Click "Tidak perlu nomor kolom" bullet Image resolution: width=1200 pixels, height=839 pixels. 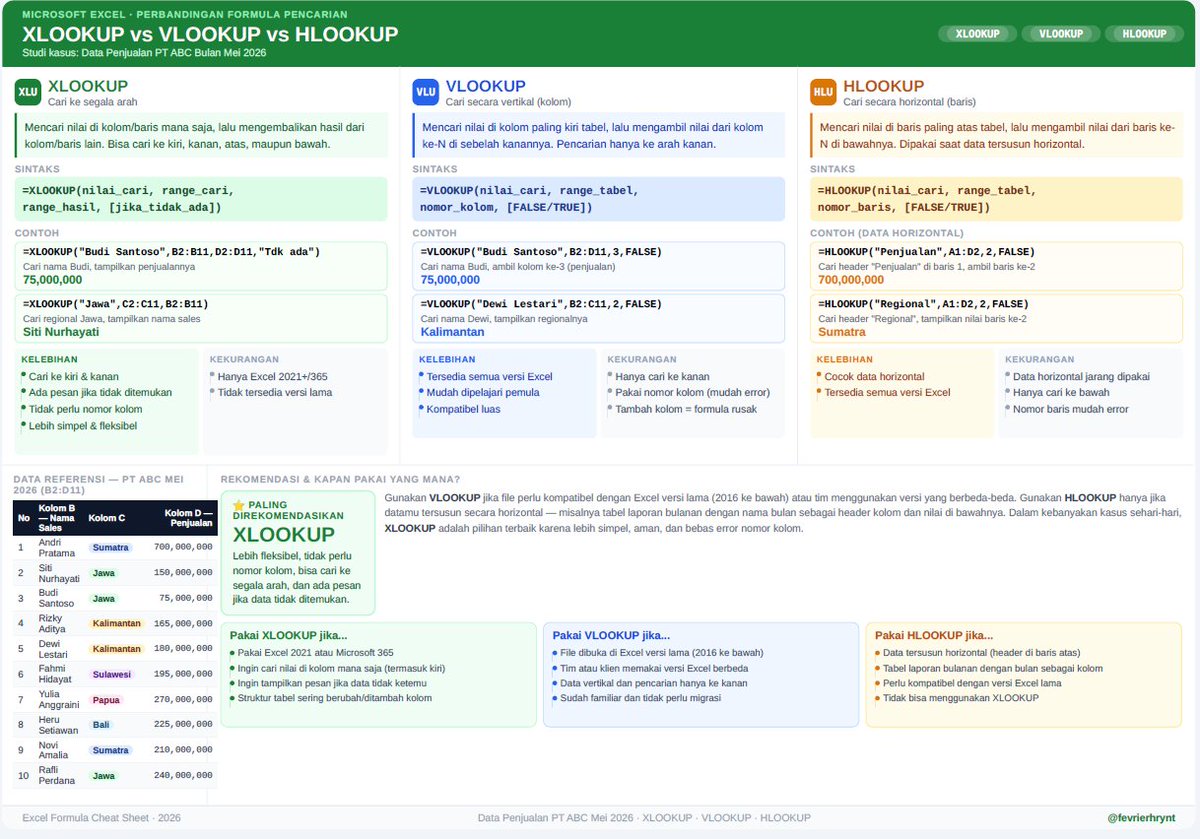(x=85, y=409)
